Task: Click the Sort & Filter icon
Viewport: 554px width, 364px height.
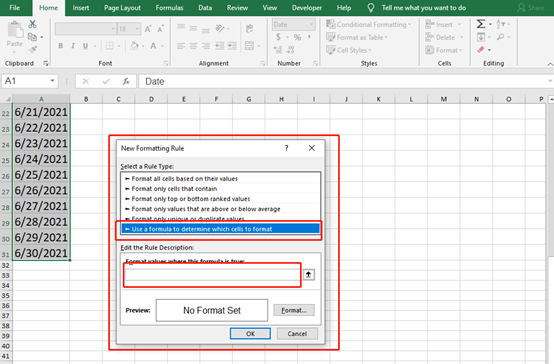Action: click(501, 24)
